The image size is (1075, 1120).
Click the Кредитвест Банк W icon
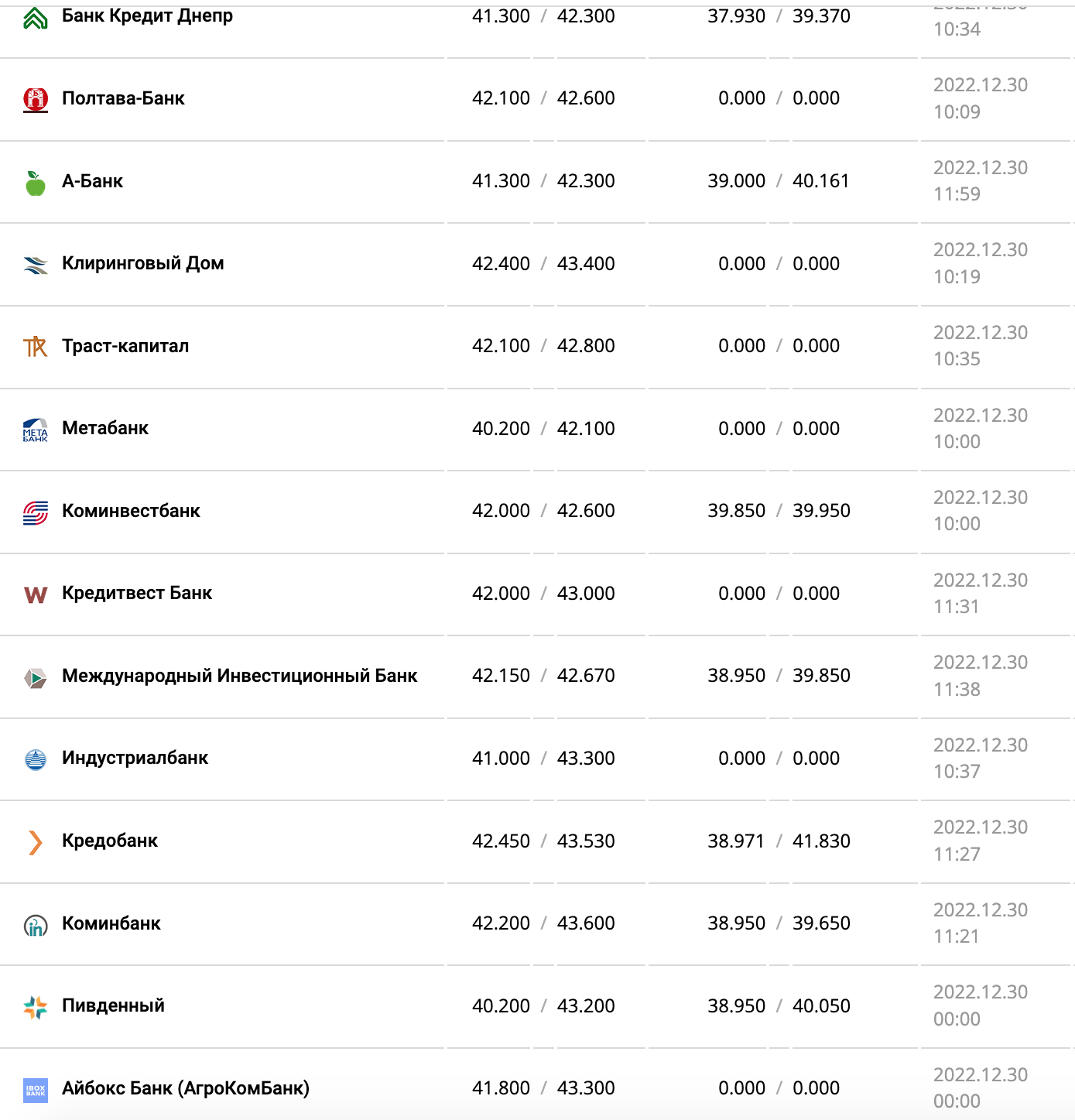point(36,594)
